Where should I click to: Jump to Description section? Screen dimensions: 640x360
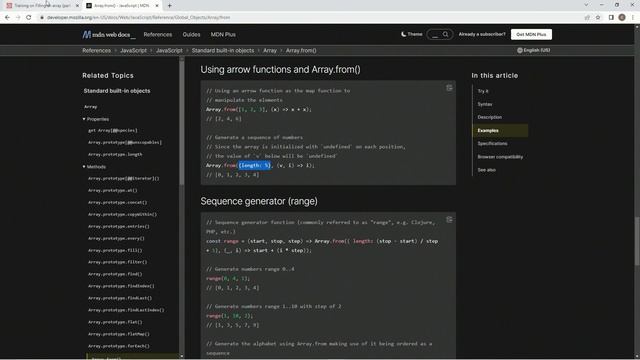[x=490, y=118]
